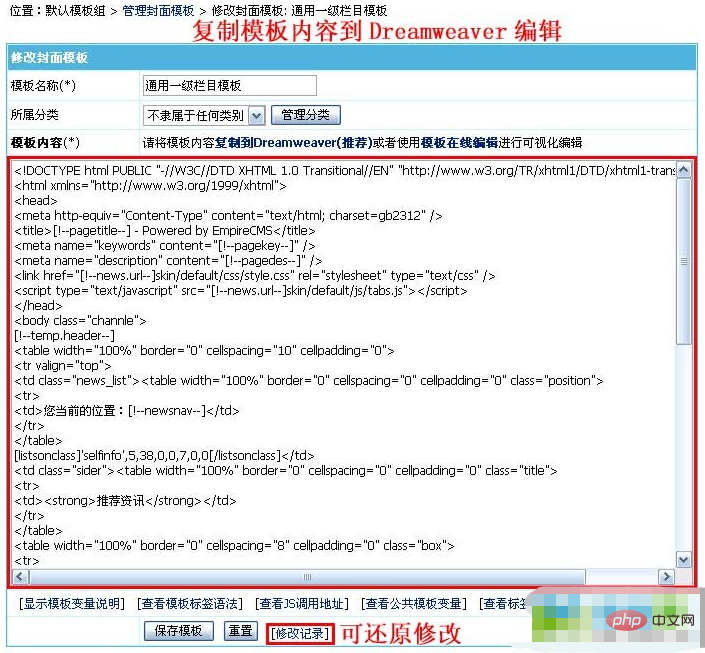
Task: Click the <title>[!--pagetitle--] line
Action: (165, 230)
